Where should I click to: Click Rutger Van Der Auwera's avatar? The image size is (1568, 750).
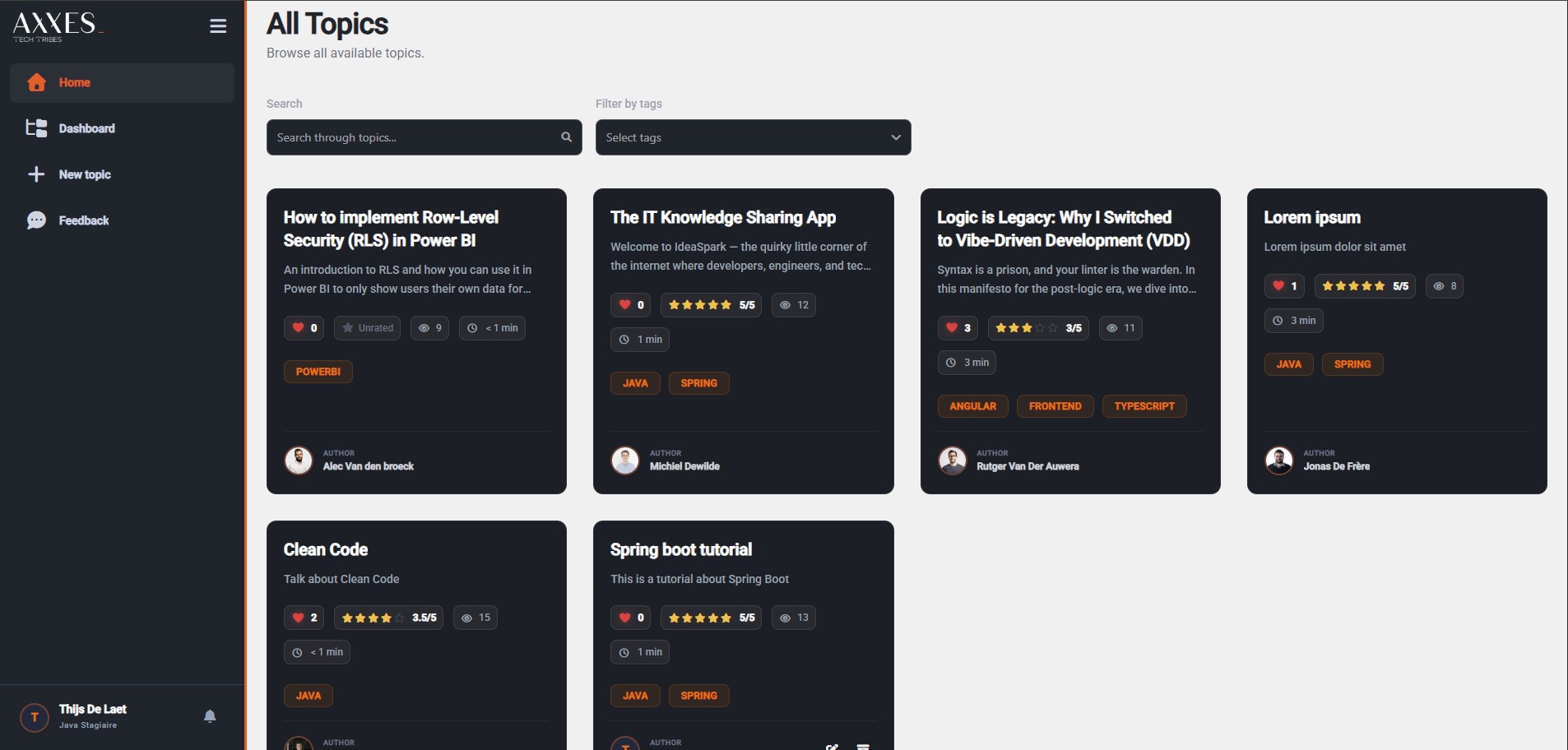tap(953, 461)
